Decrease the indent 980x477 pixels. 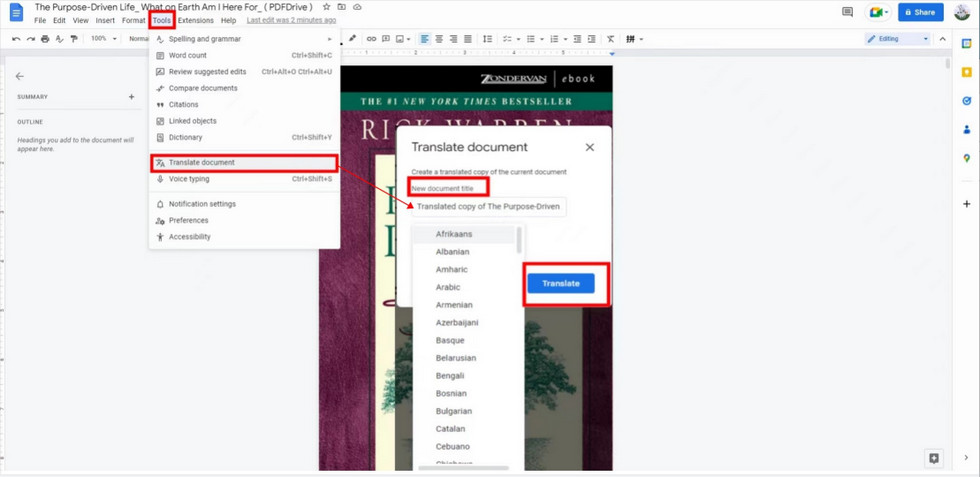(578, 39)
